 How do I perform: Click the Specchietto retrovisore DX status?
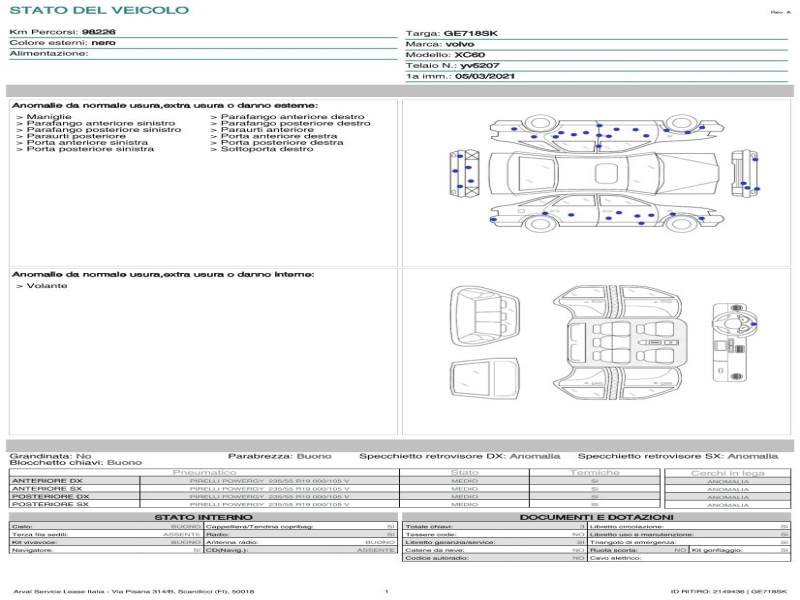459,455
